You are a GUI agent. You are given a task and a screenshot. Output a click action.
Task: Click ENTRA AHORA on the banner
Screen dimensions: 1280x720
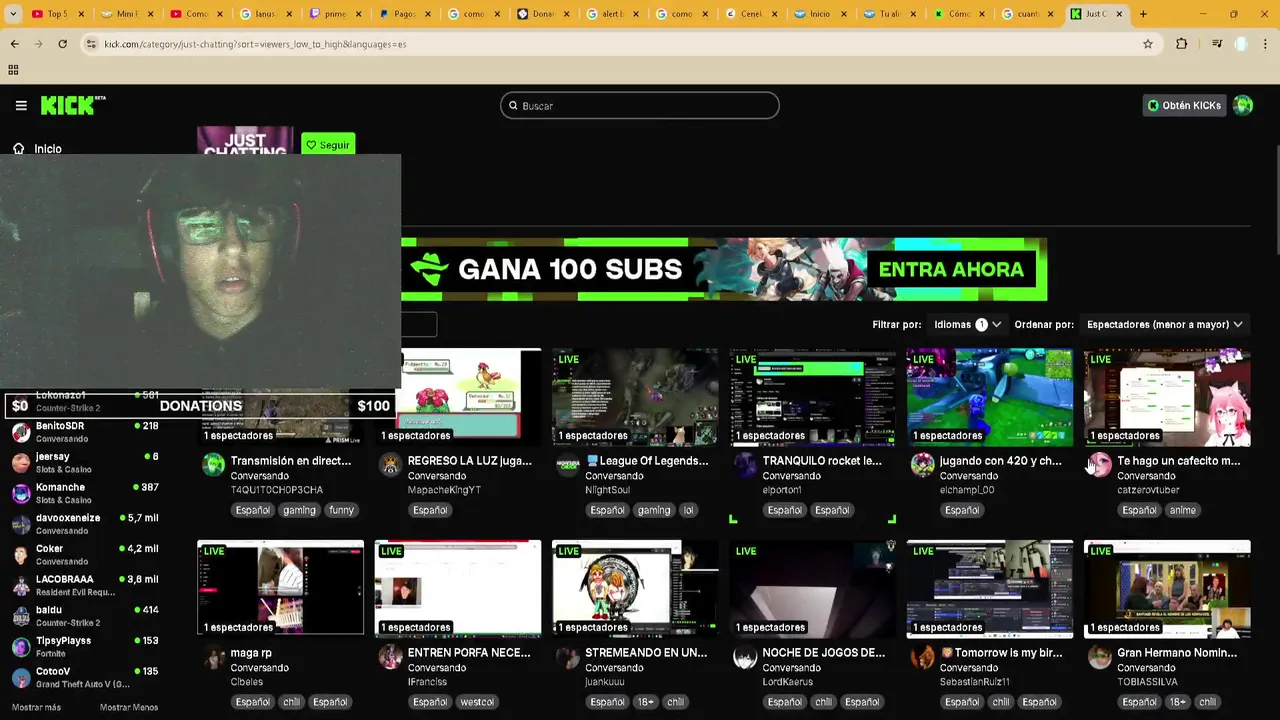[x=951, y=269]
